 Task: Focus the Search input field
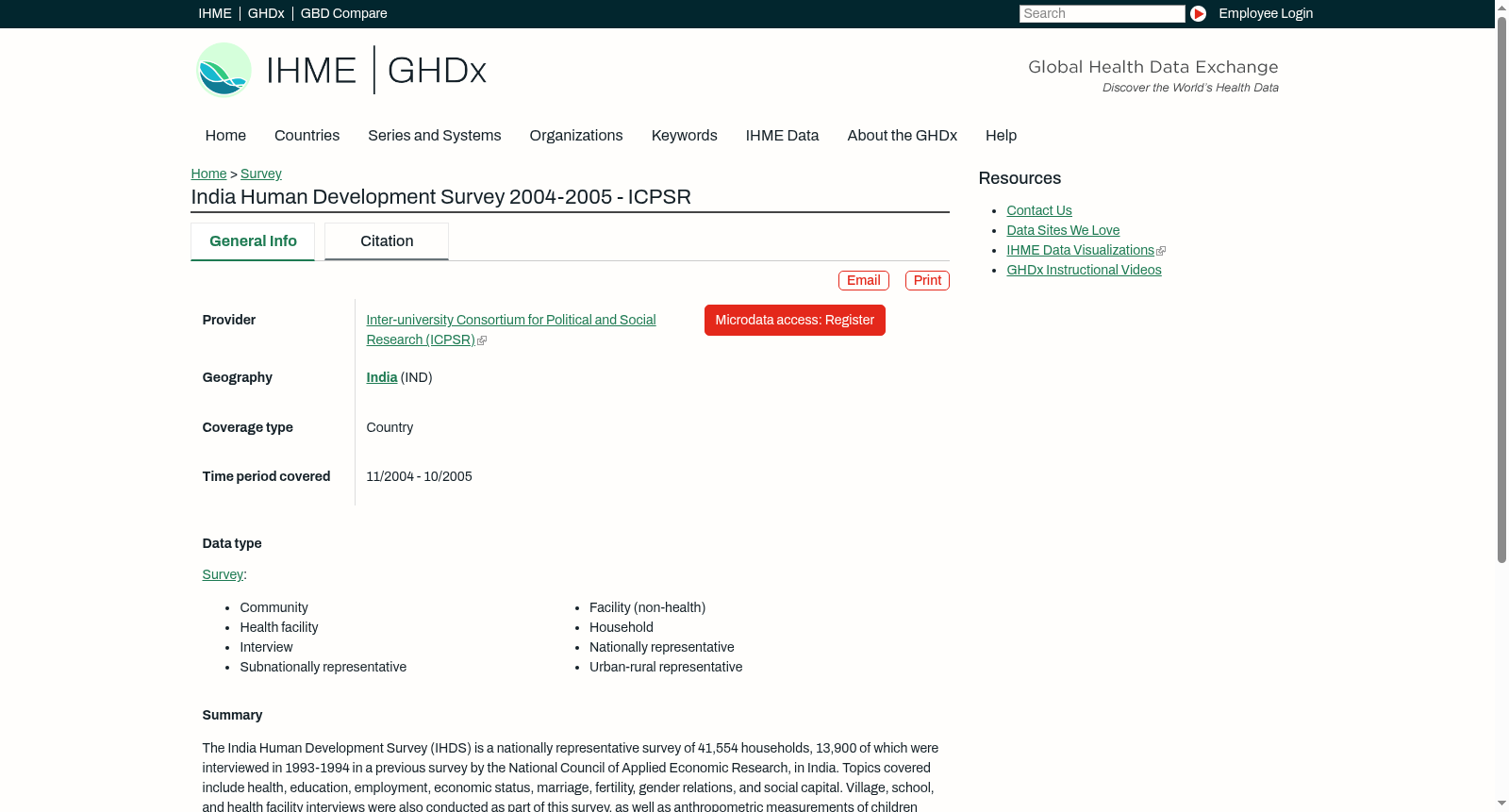point(1102,13)
